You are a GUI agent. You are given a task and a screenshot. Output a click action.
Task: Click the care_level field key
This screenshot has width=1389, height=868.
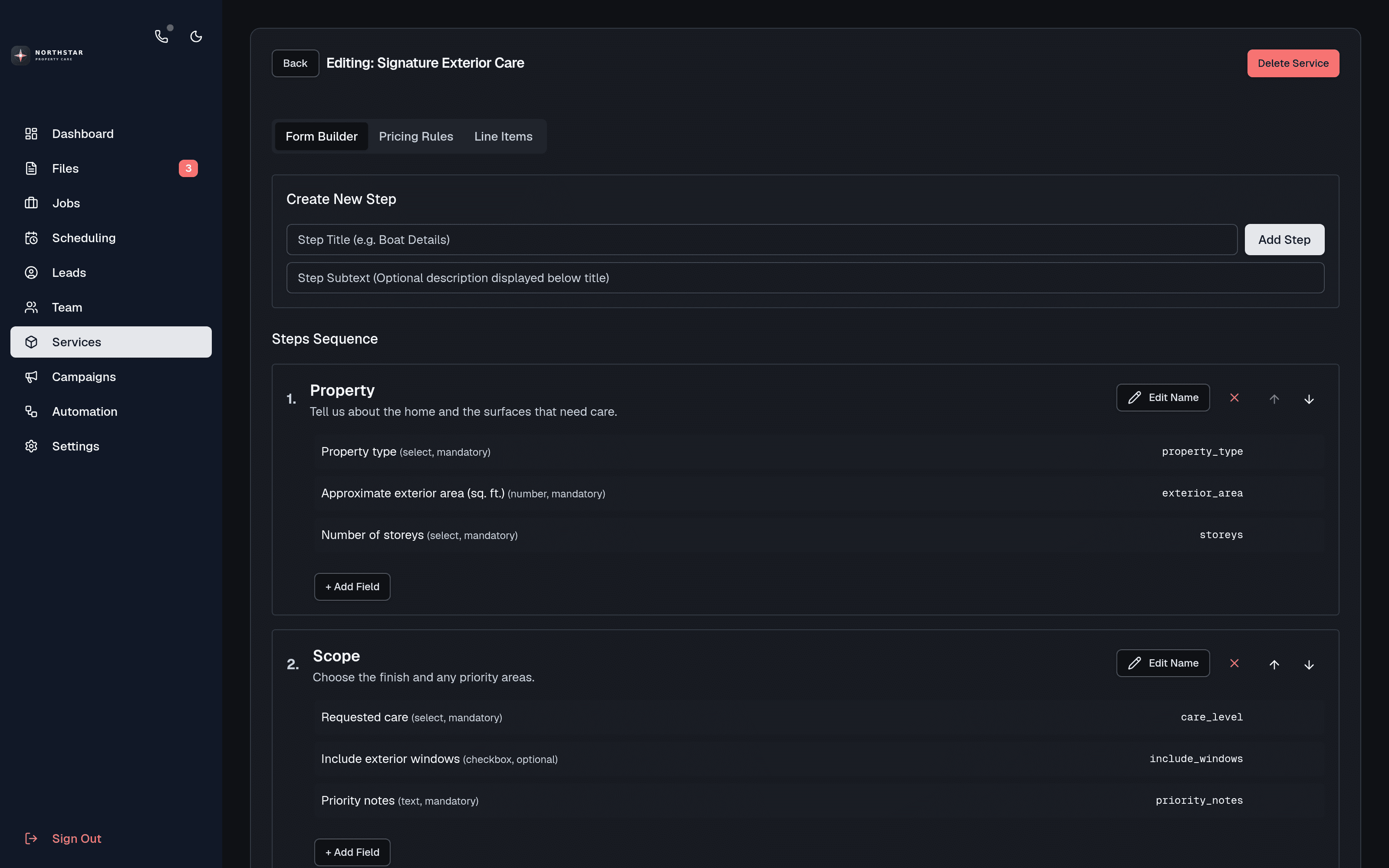[1211, 717]
